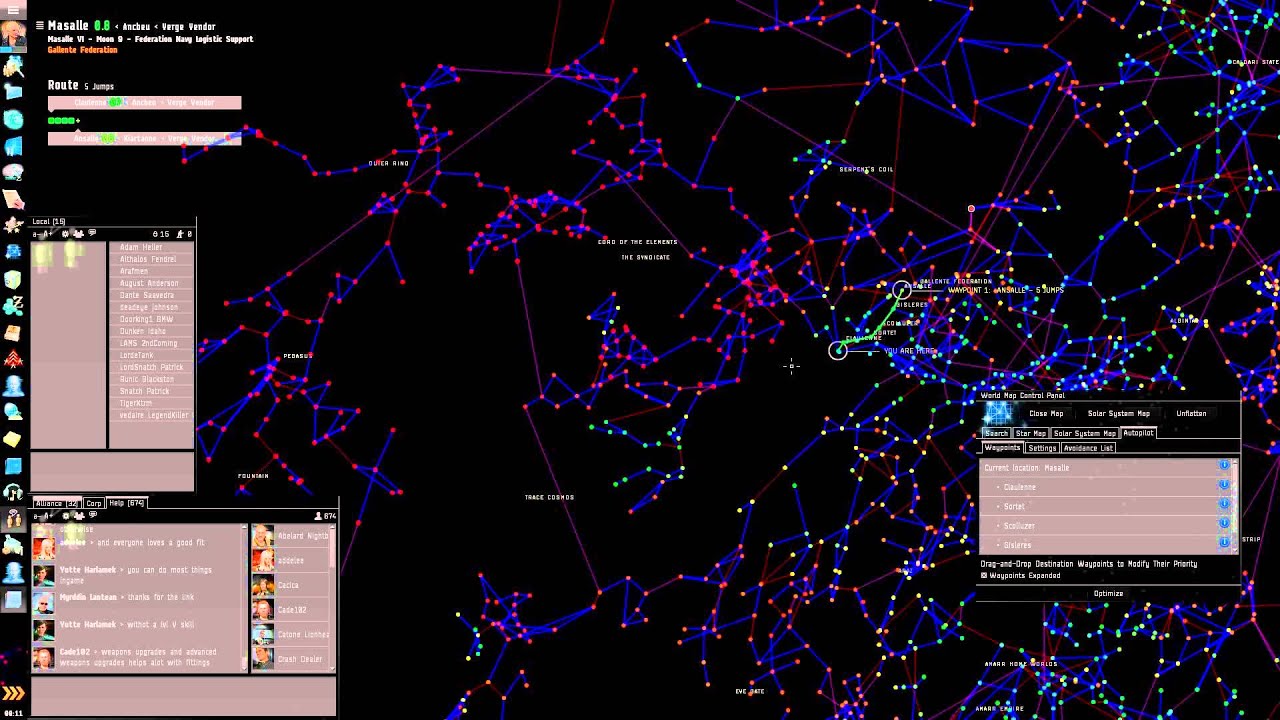Open the Neocom main menu icon
Screen dimensions: 1280x720
(x=13, y=9)
